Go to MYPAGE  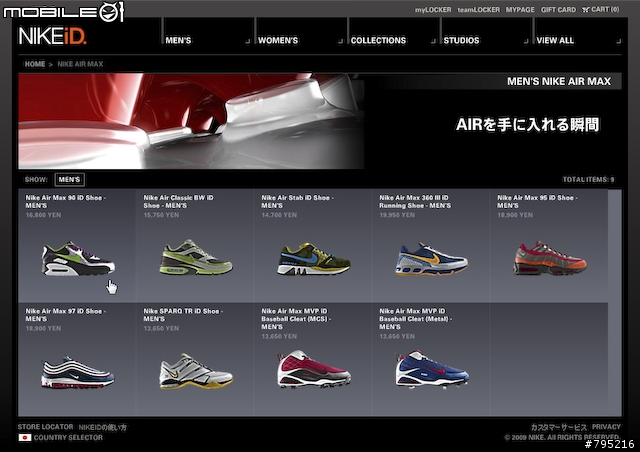click(x=520, y=10)
